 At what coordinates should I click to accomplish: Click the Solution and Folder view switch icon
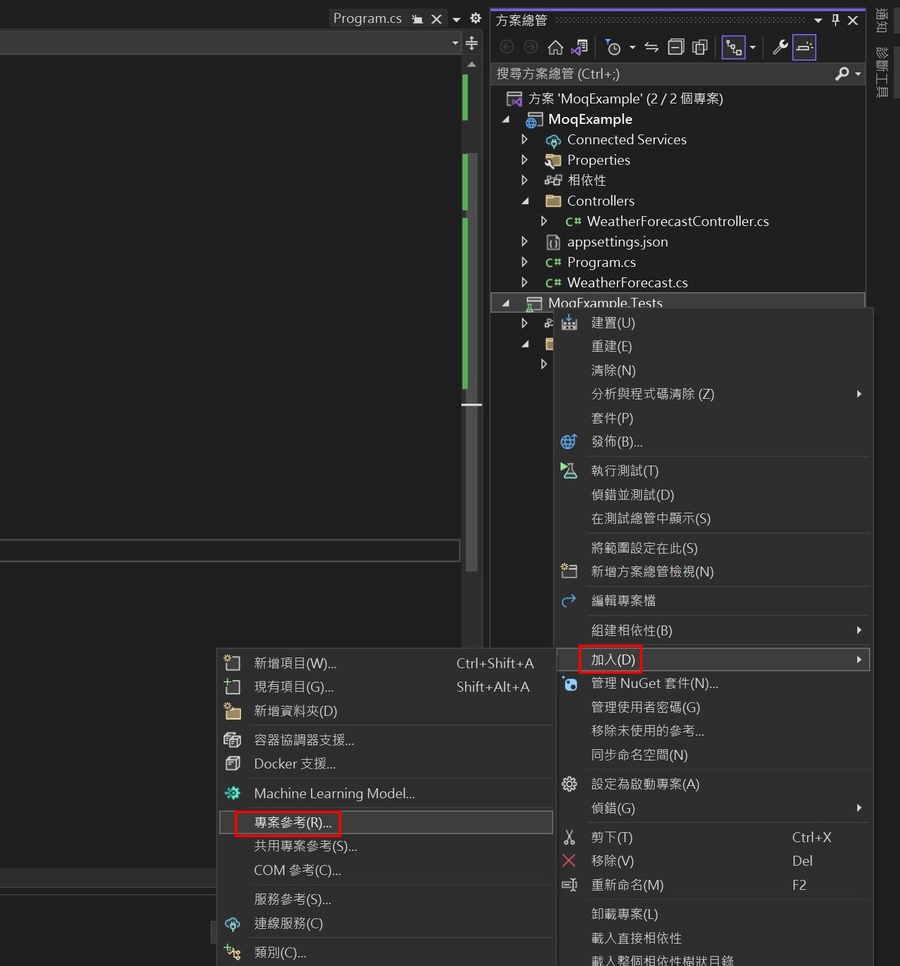click(x=579, y=47)
